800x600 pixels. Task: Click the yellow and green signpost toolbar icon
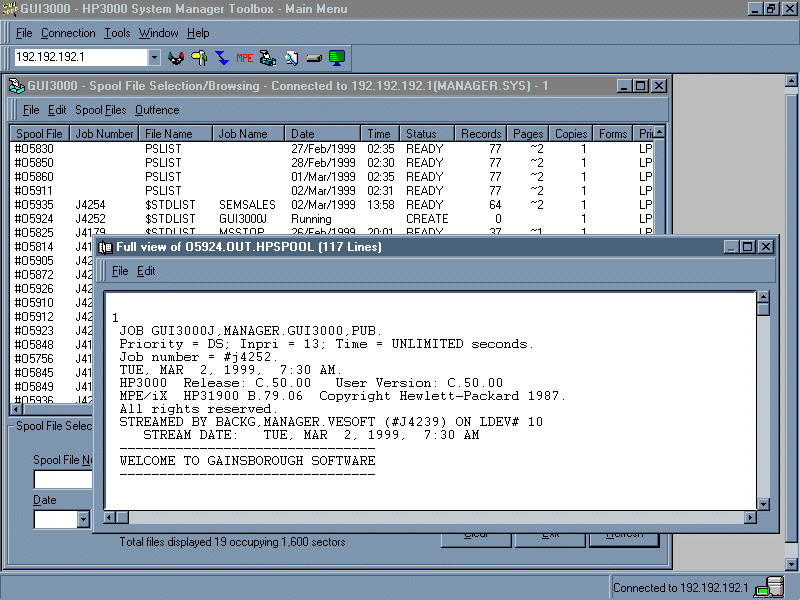pyautogui.click(x=199, y=58)
